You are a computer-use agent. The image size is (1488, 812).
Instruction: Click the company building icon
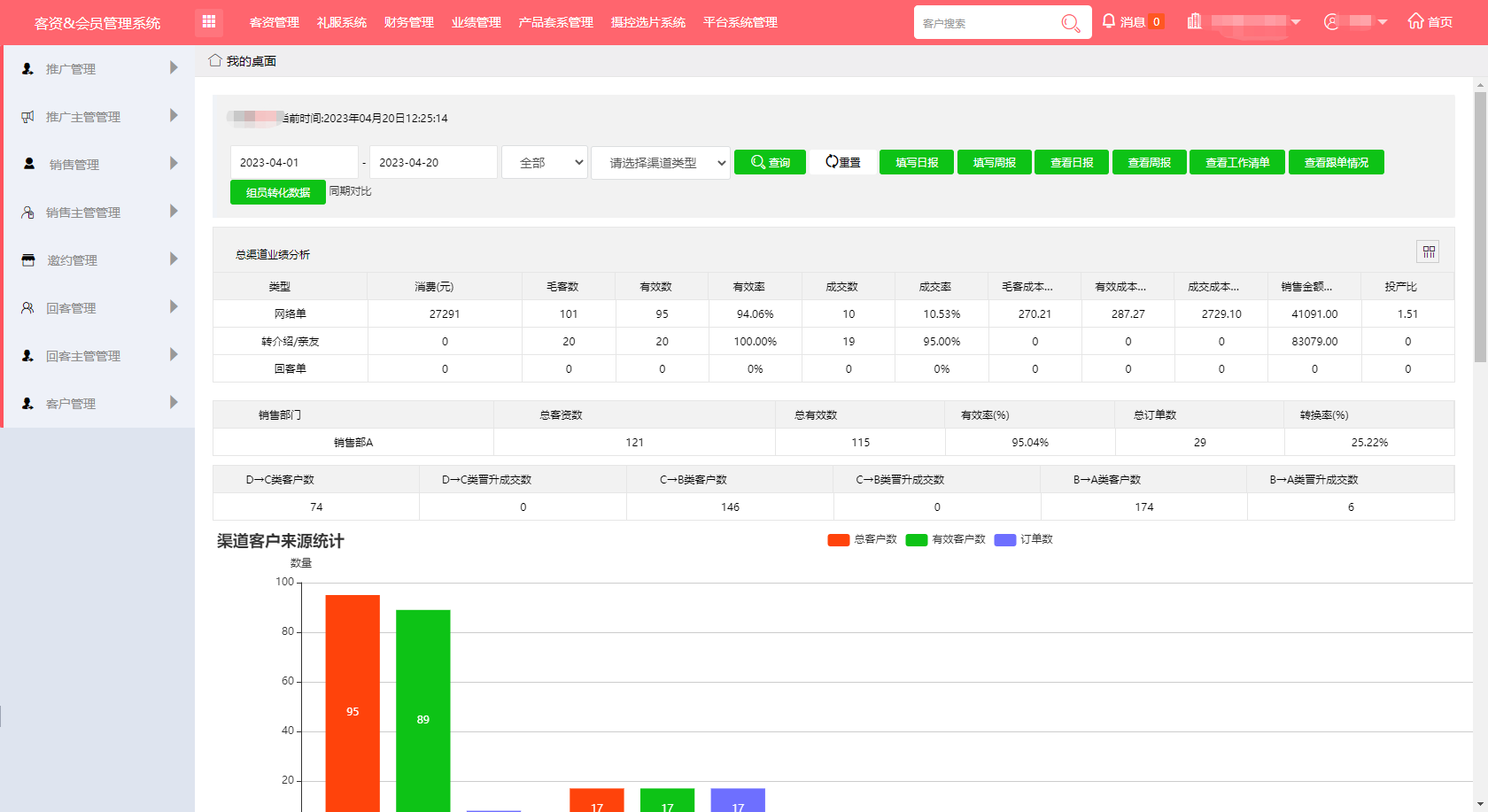pos(1195,21)
